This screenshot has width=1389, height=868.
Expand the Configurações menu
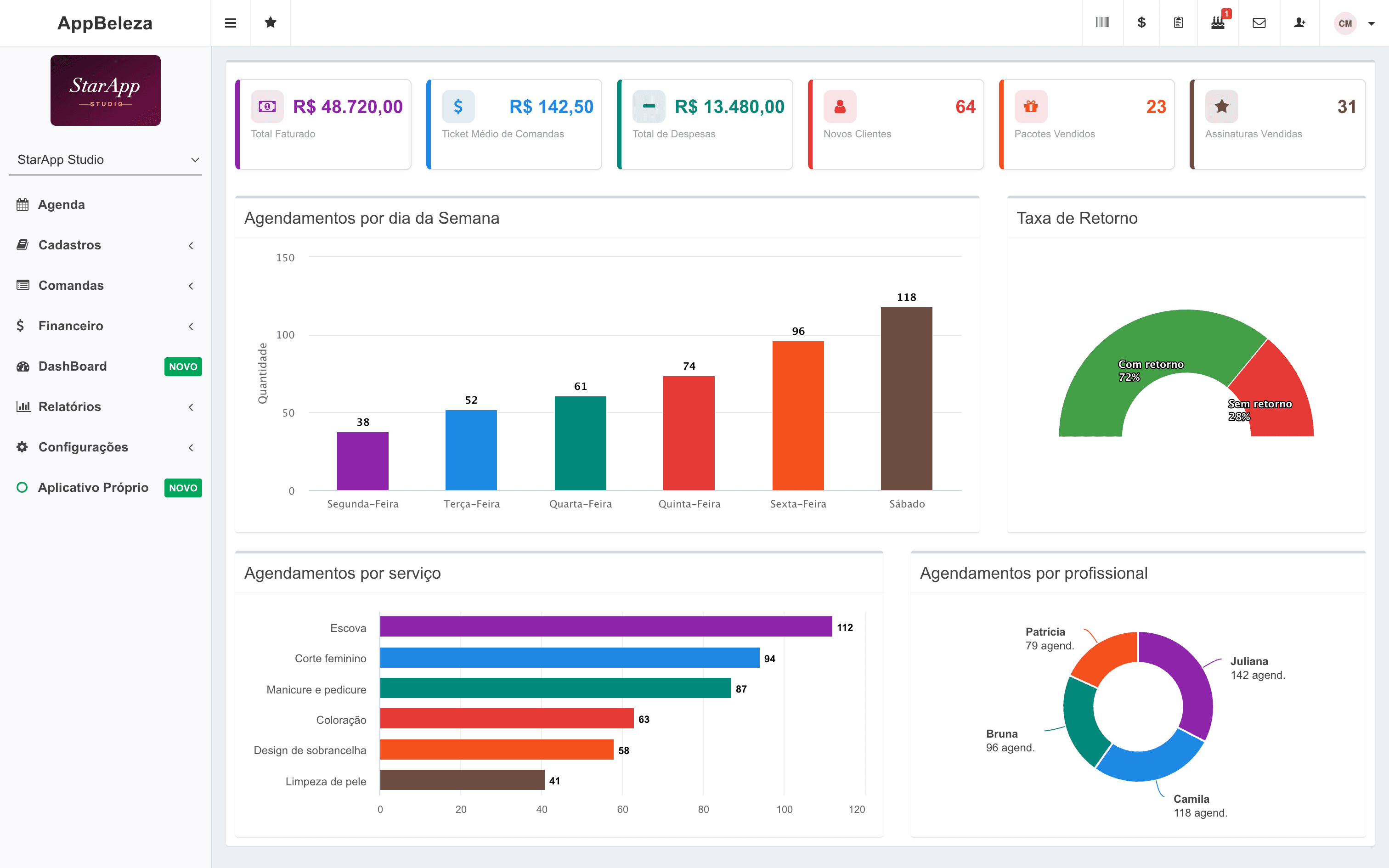(x=106, y=446)
